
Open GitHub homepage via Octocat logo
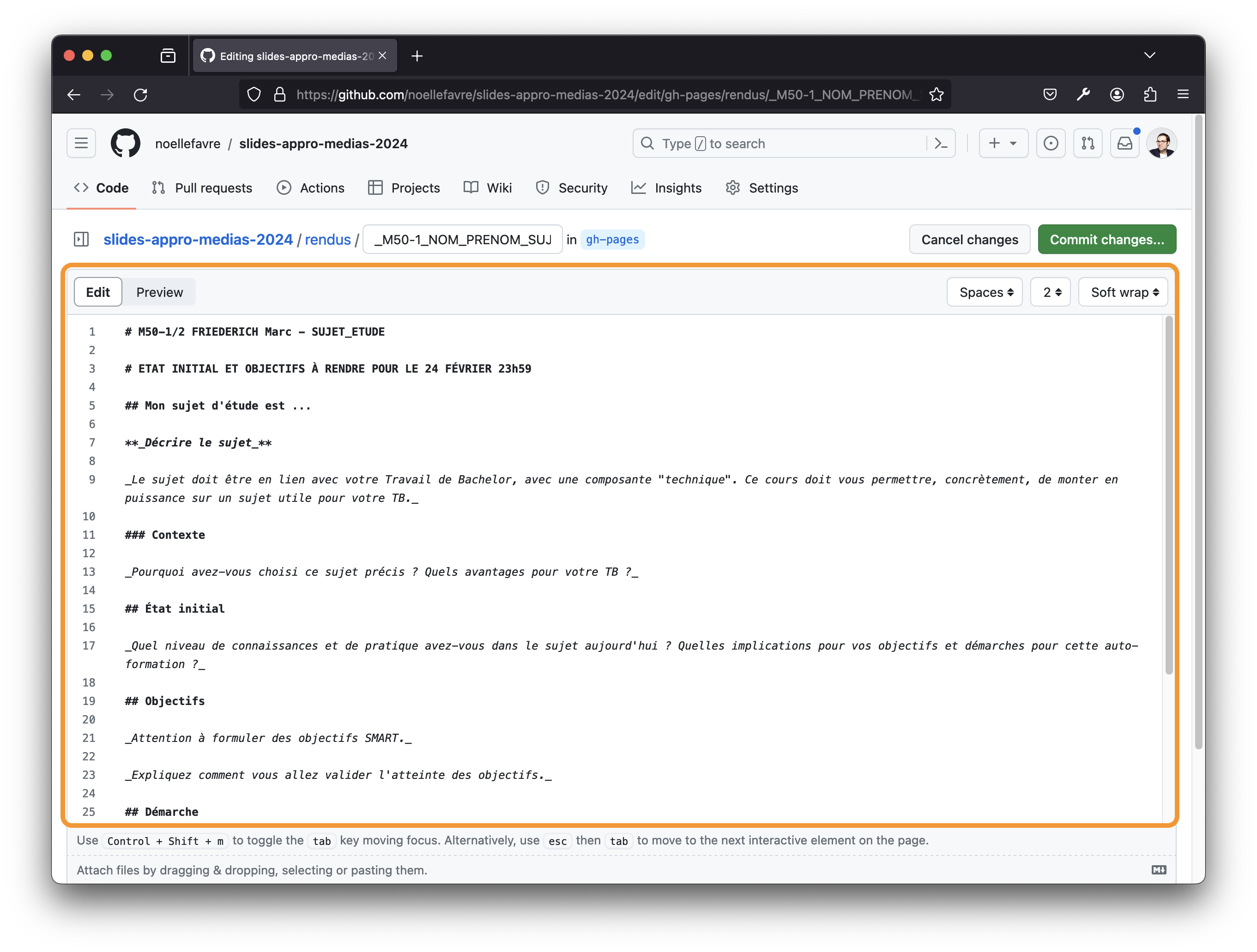click(x=125, y=143)
